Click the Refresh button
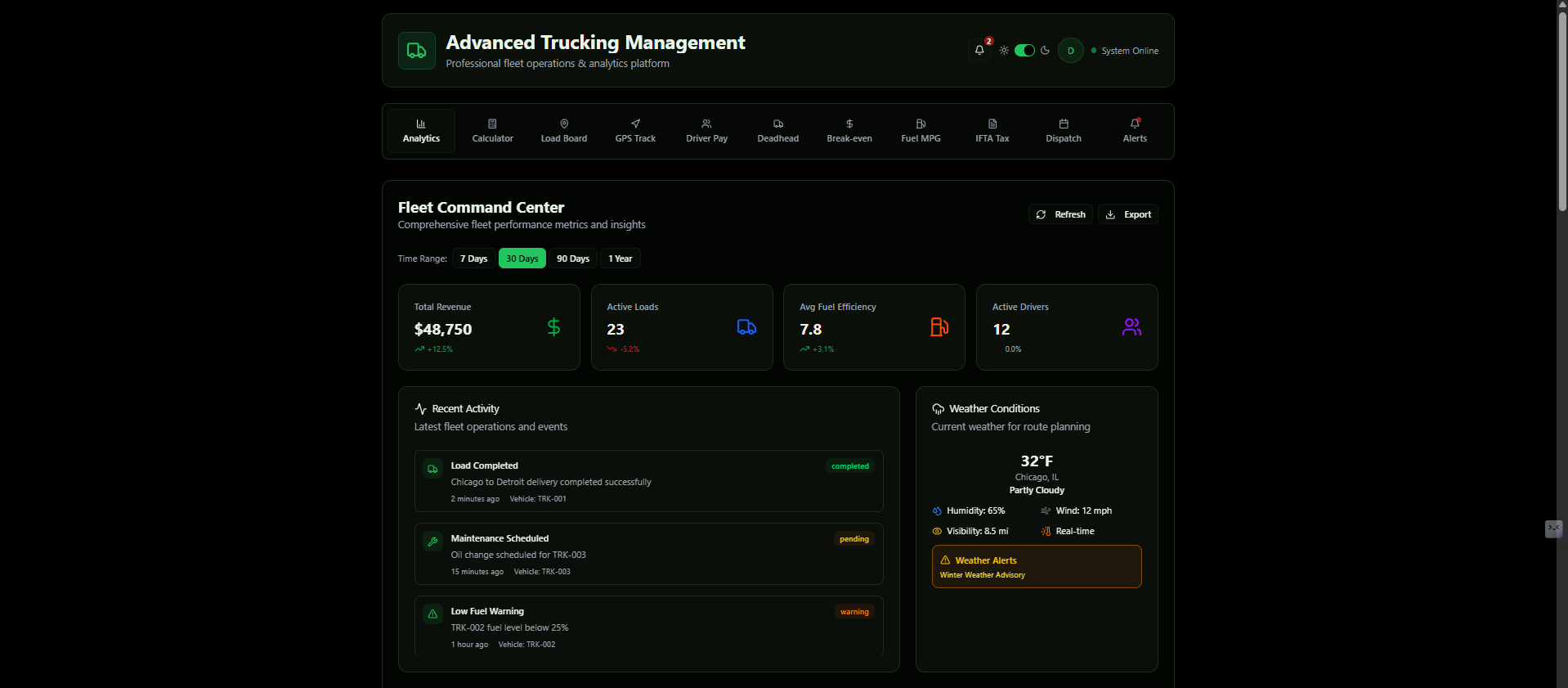 [x=1060, y=214]
